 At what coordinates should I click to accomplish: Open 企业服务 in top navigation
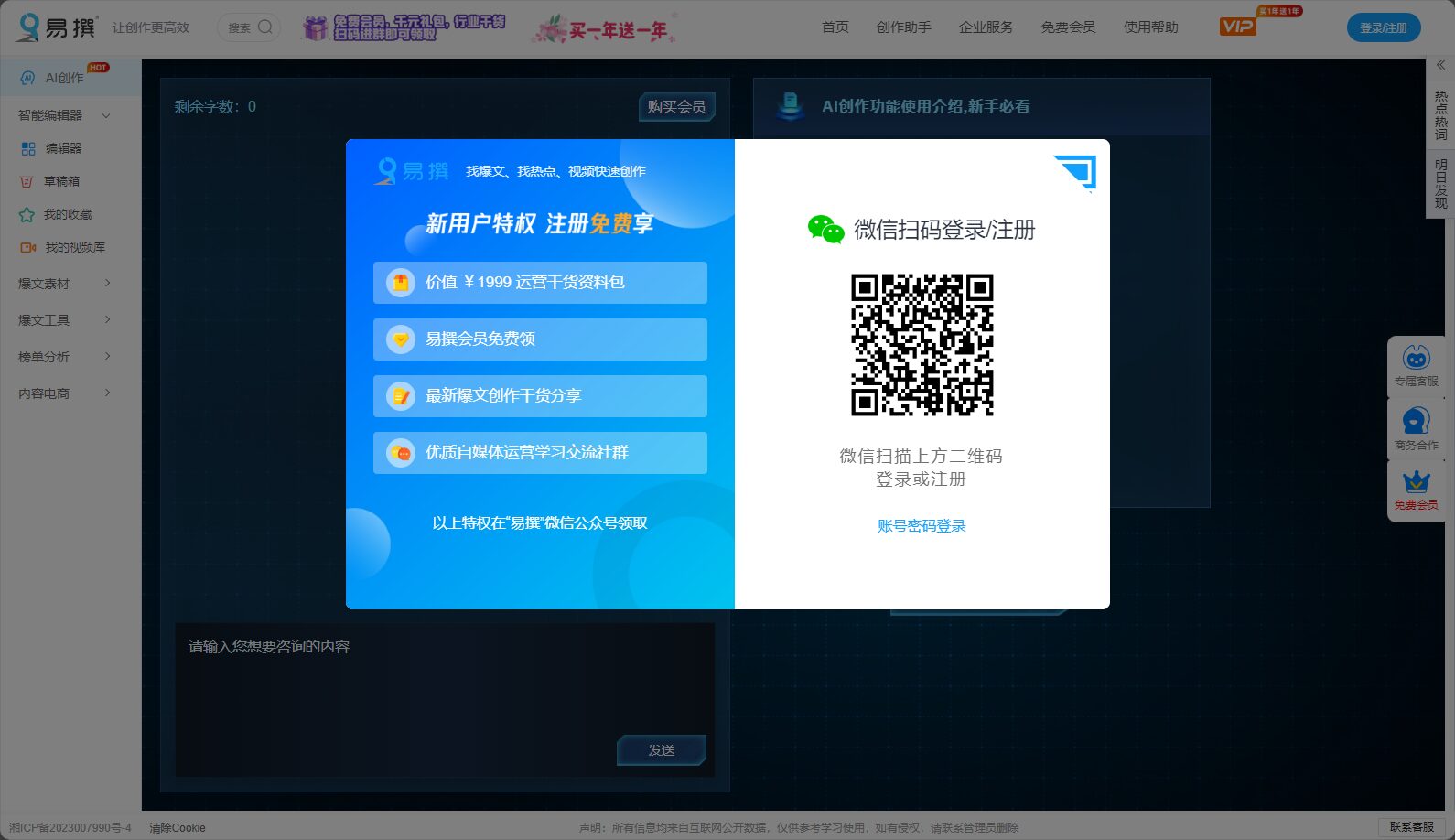click(x=986, y=27)
